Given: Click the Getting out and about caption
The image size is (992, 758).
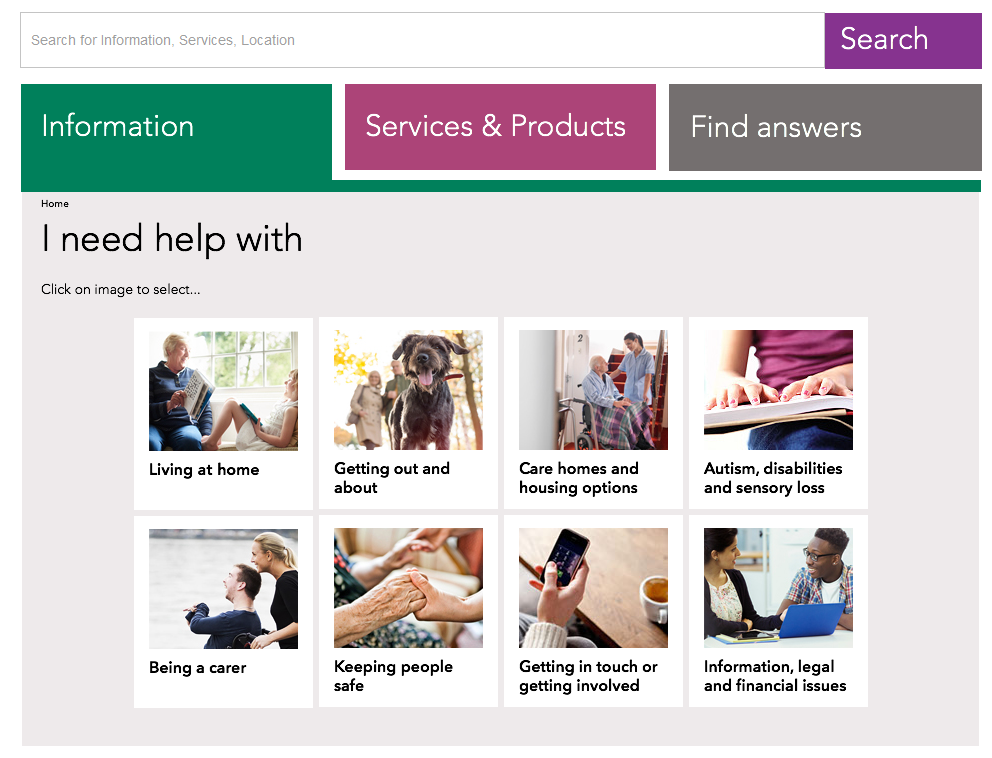Looking at the screenshot, I should (392, 478).
